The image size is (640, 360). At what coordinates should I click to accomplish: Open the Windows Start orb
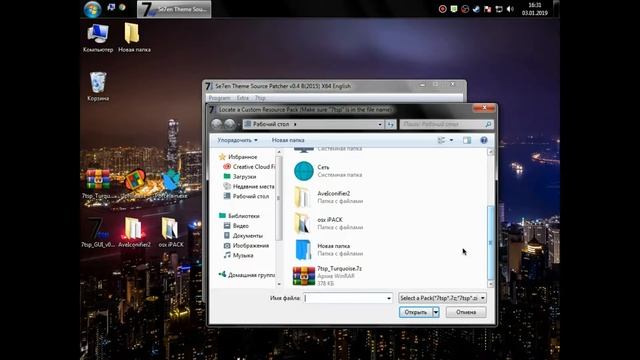pos(93,9)
